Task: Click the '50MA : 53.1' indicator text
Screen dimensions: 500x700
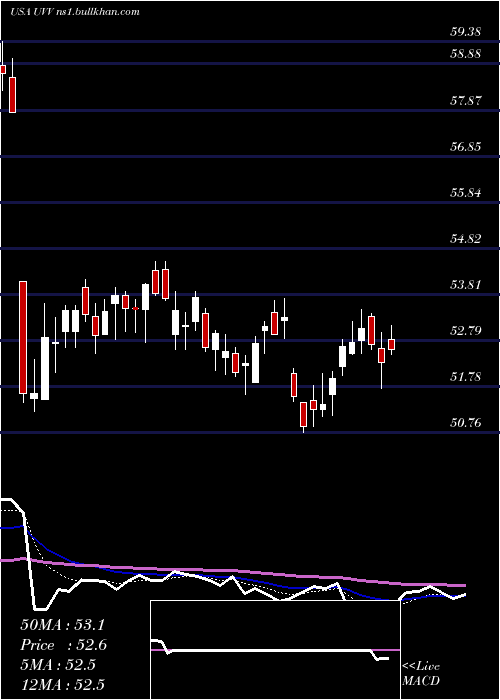Action: [62, 625]
